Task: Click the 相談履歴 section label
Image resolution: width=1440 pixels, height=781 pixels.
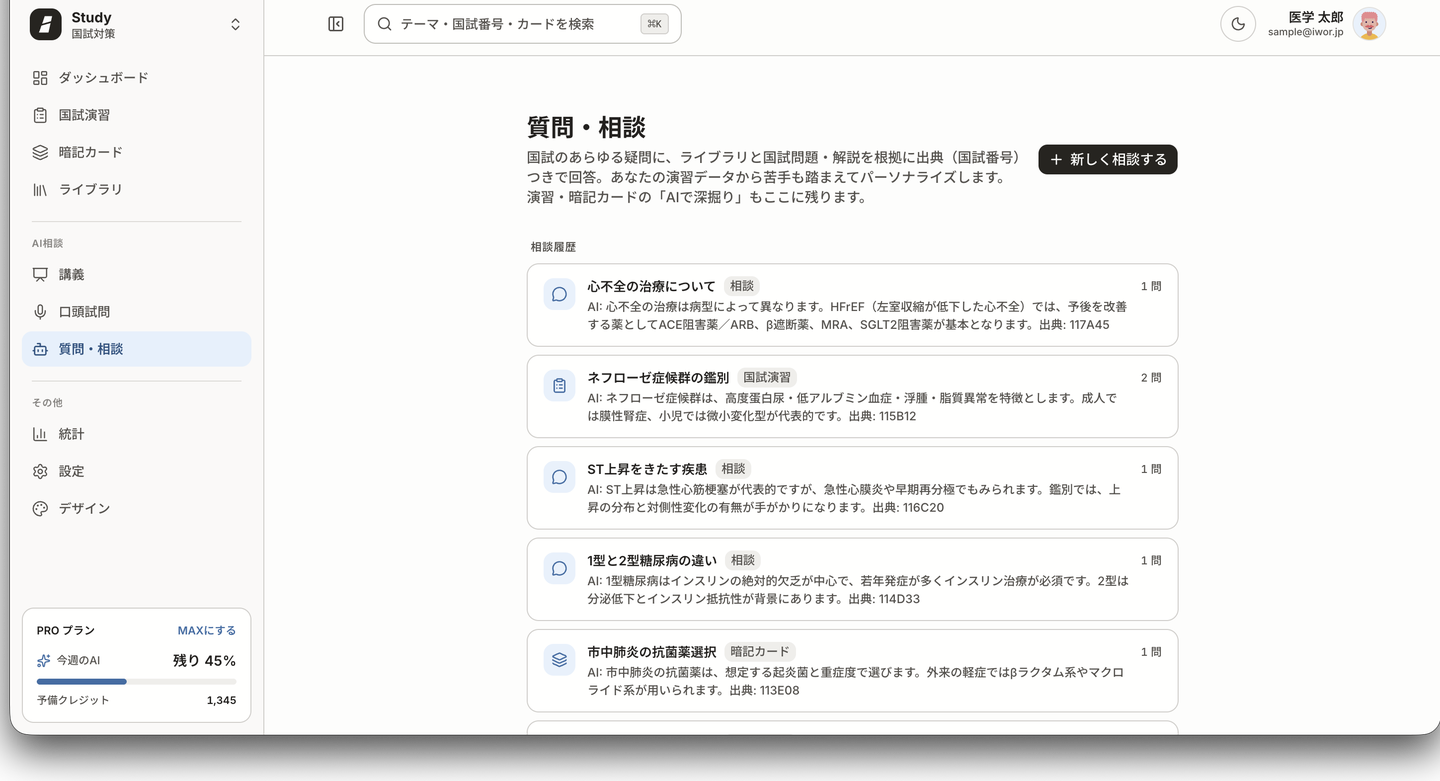Action: (x=553, y=247)
